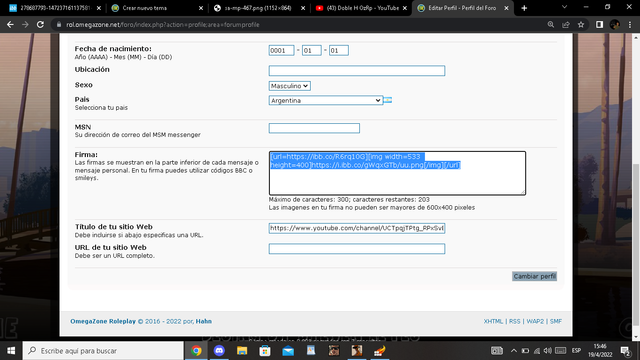Viewport: 640px width, 360px height.
Task: Switch to the sa-mp-467.png tab
Action: pyautogui.click(x=260, y=8)
